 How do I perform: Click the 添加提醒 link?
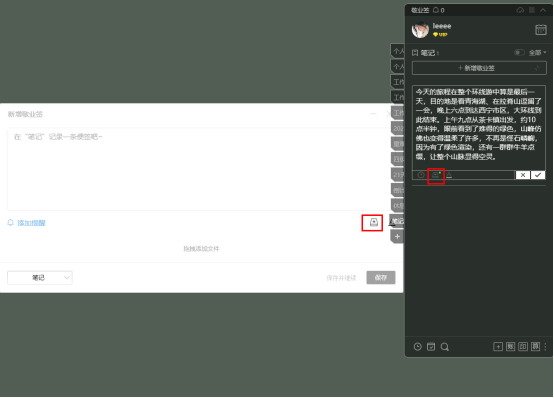pyautogui.click(x=31, y=223)
